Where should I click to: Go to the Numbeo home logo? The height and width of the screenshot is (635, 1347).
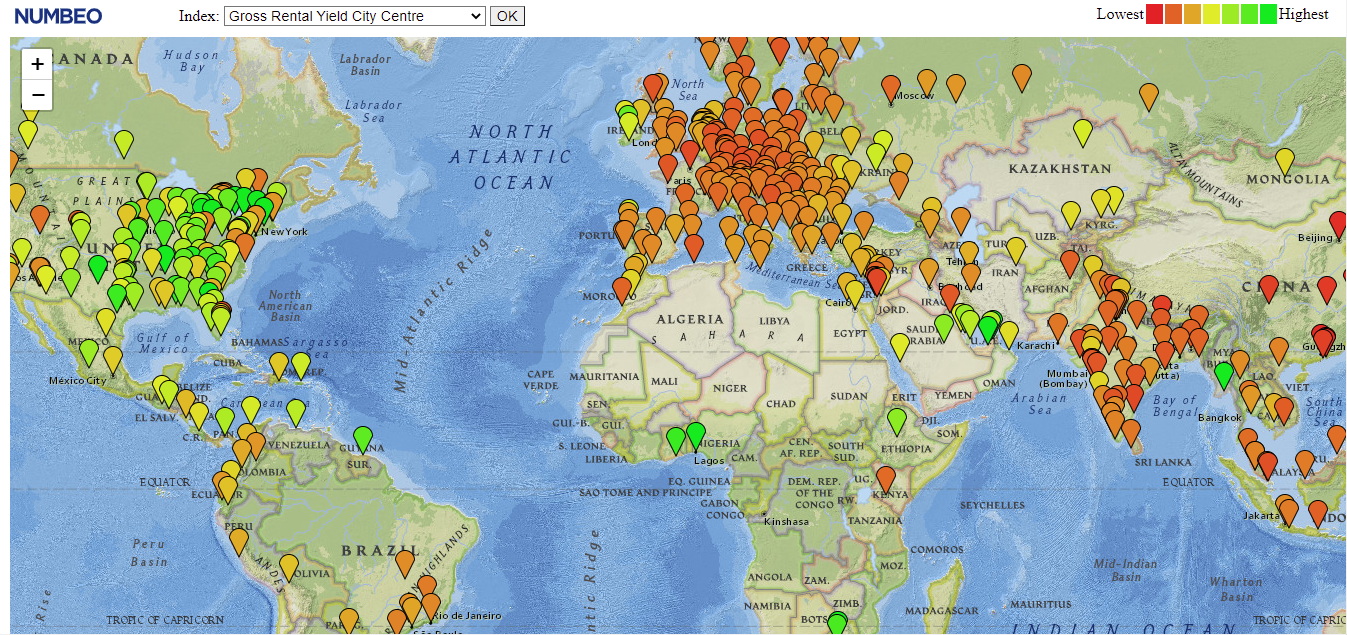pos(58,16)
